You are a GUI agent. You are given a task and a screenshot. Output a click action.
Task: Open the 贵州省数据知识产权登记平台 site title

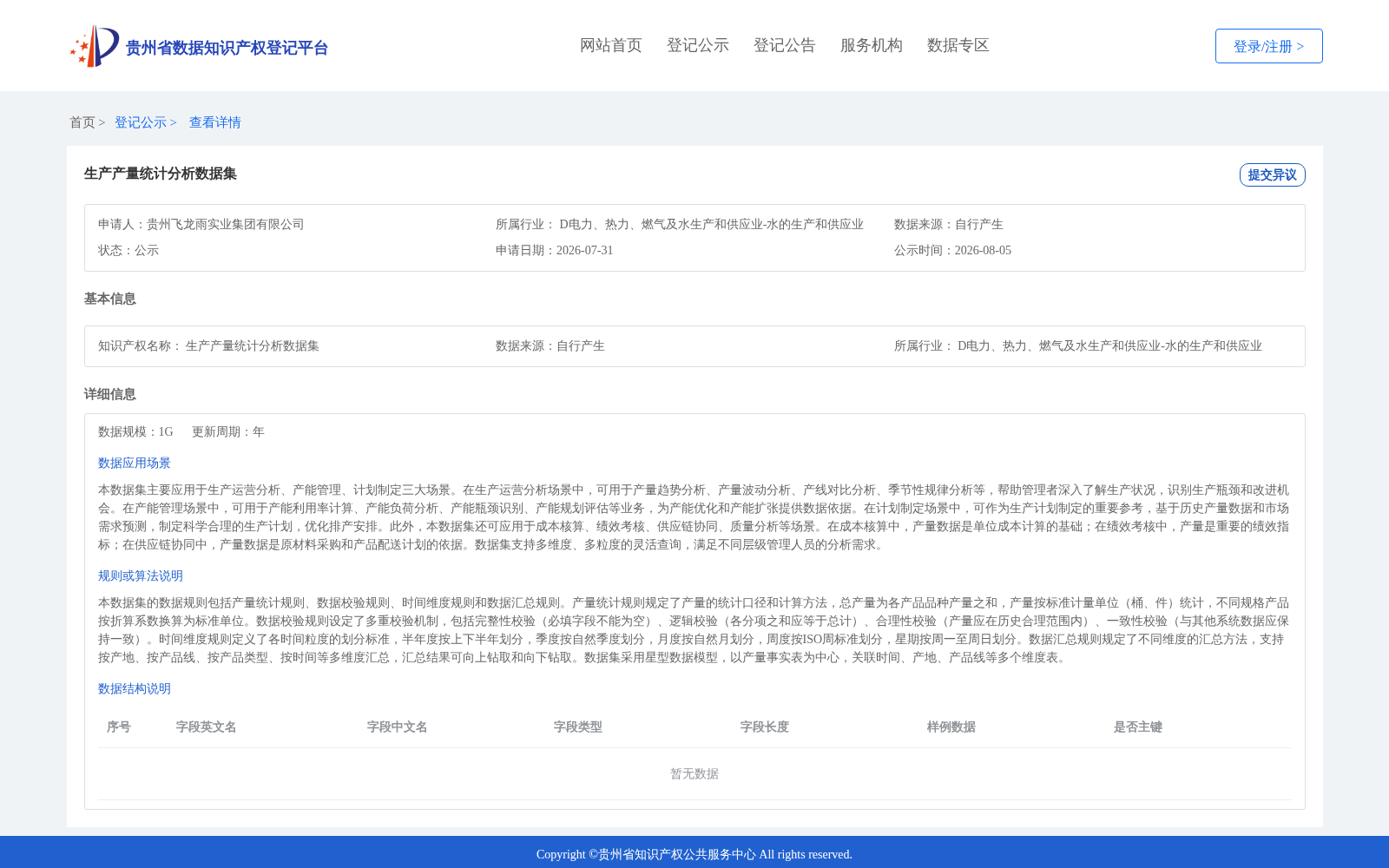227,48
